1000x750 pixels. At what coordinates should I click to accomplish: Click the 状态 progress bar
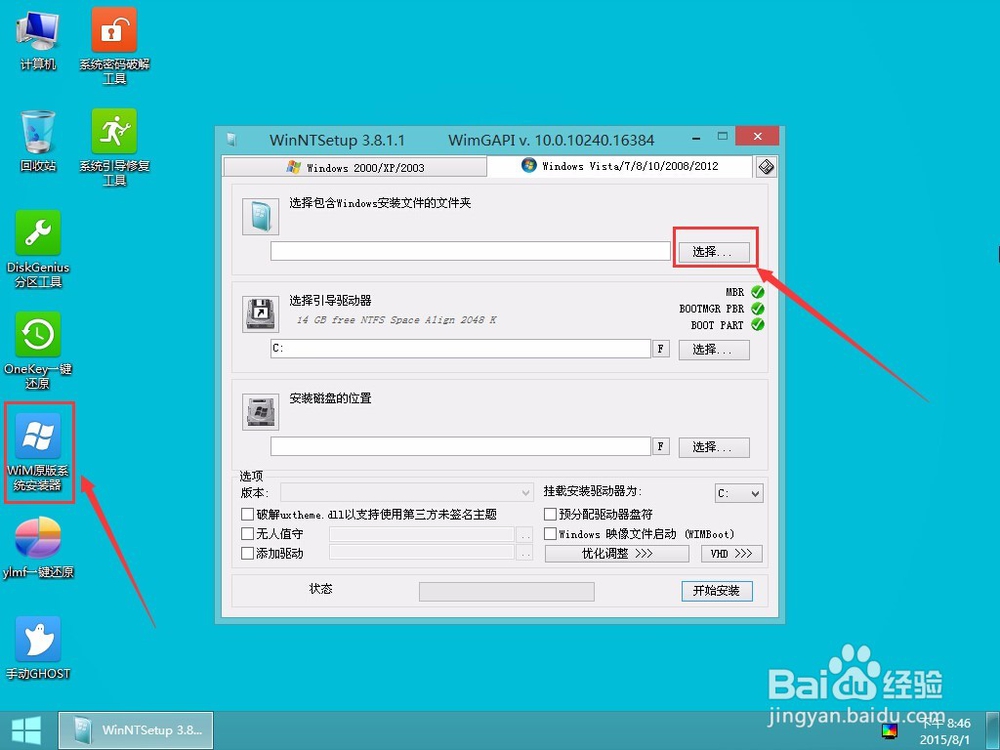(x=506, y=591)
